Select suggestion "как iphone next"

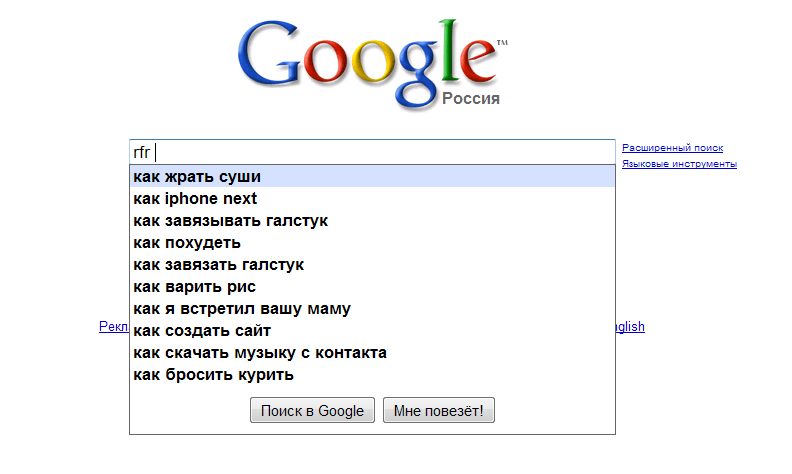coord(372,199)
